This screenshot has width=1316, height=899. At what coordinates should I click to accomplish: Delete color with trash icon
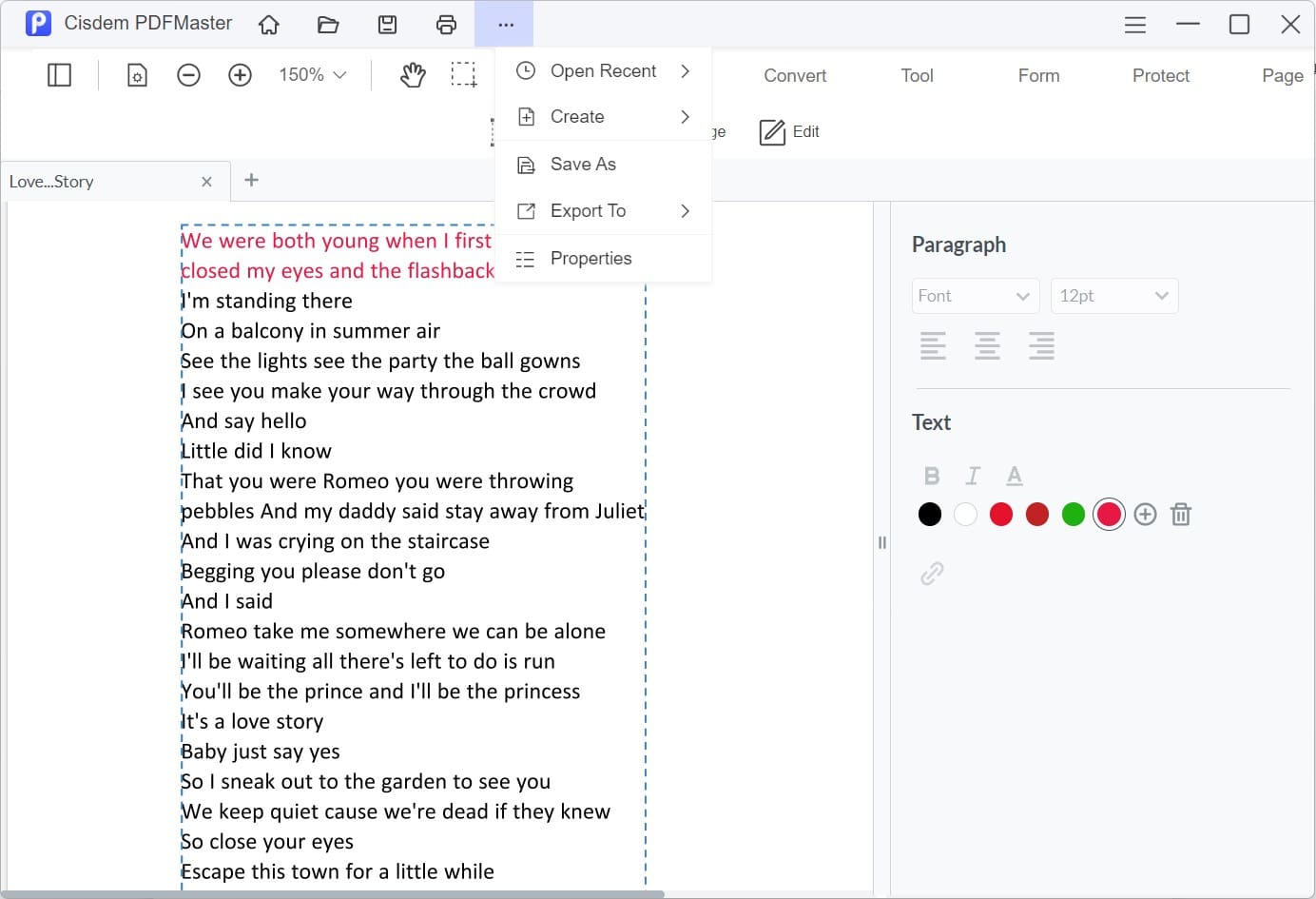(x=1181, y=515)
